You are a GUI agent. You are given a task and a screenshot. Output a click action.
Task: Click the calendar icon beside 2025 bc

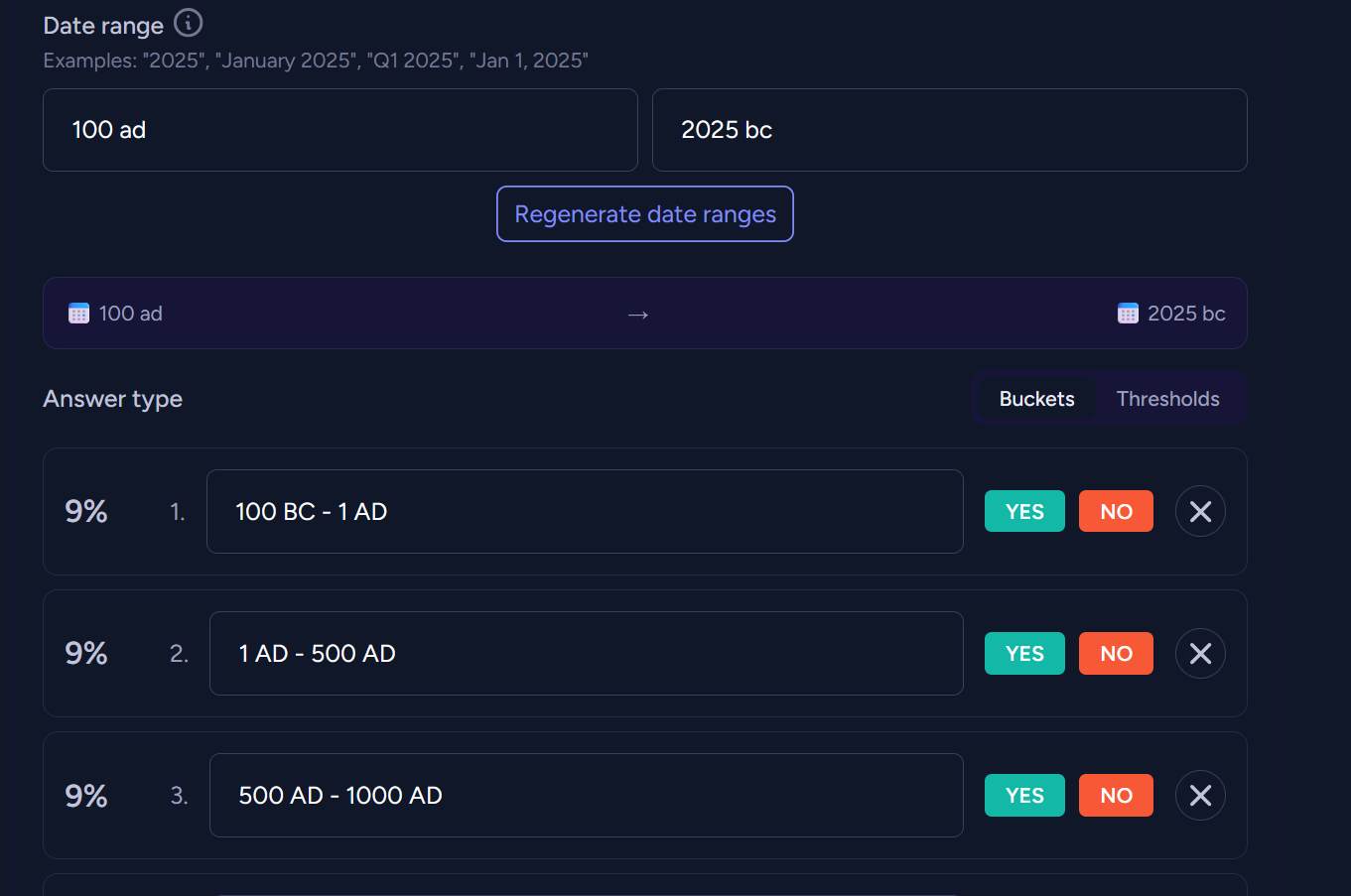(x=1128, y=314)
